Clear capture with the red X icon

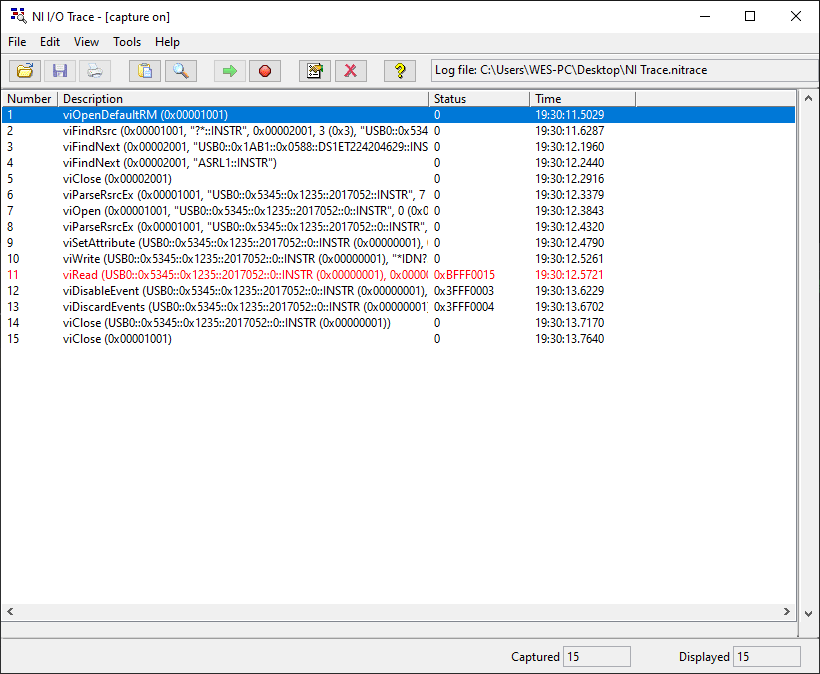[350, 71]
